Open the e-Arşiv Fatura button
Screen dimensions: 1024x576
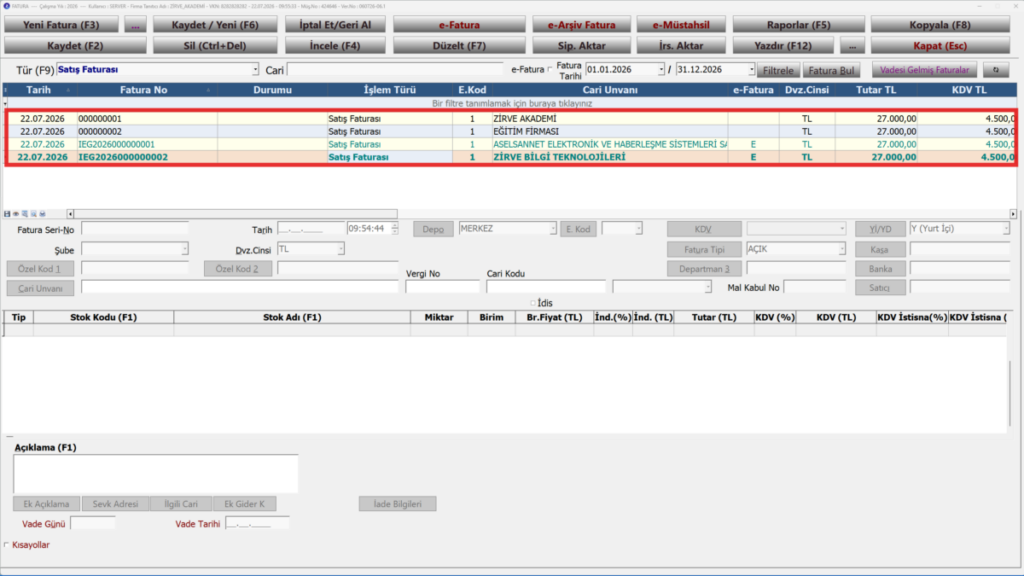coord(581,25)
